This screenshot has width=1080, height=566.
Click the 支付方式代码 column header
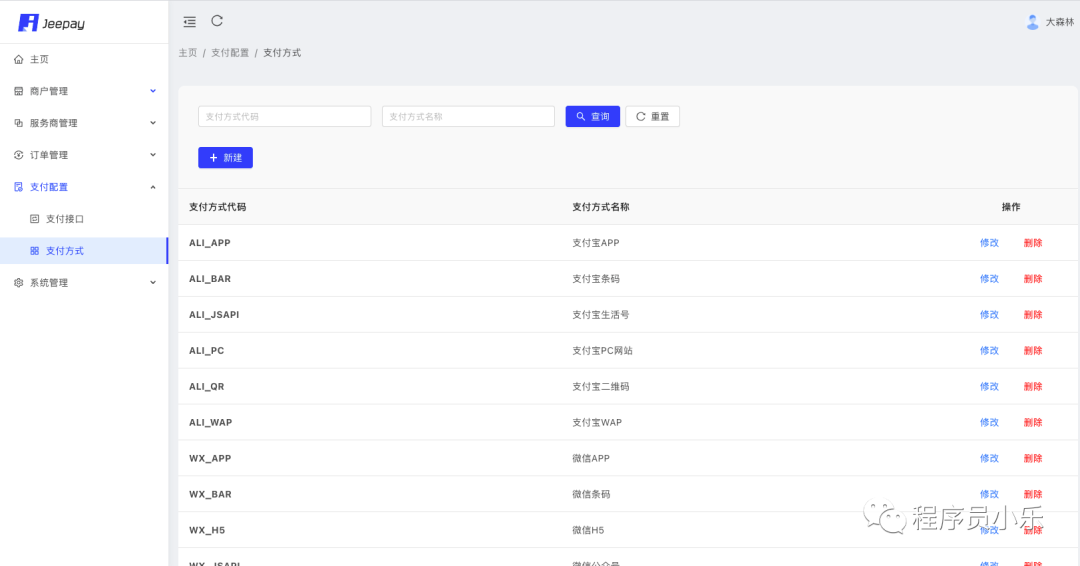click(218, 207)
